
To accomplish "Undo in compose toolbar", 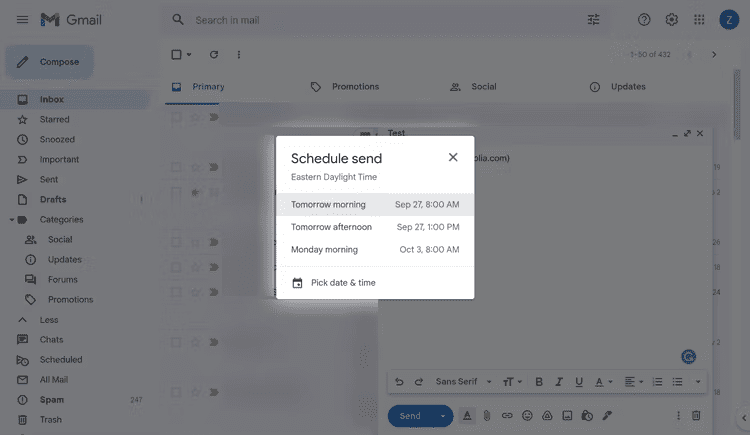I will (x=399, y=382).
